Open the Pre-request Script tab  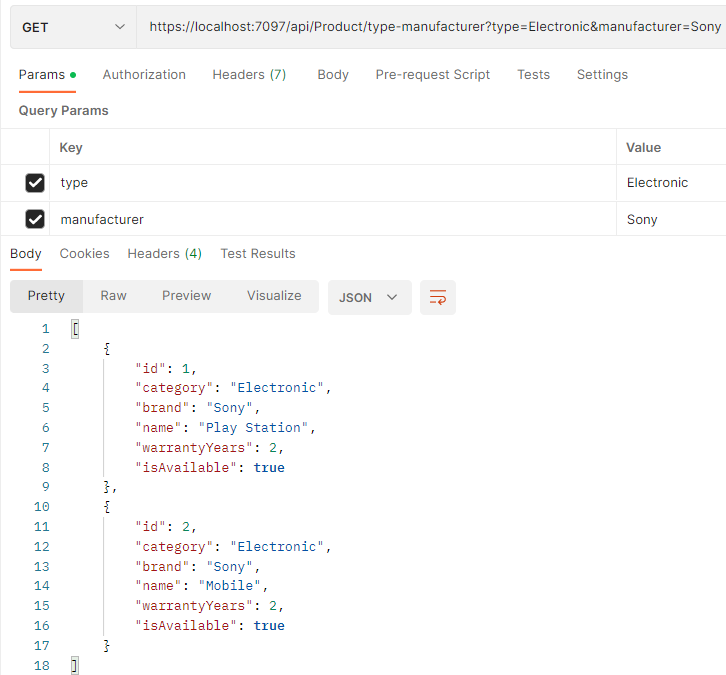click(433, 75)
